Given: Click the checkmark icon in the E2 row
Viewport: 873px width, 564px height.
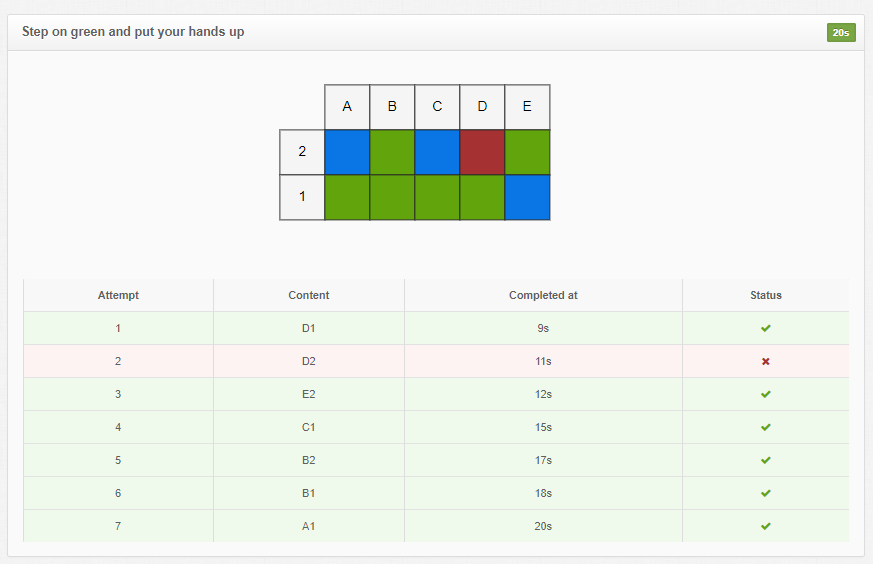Looking at the screenshot, I should [x=766, y=394].
